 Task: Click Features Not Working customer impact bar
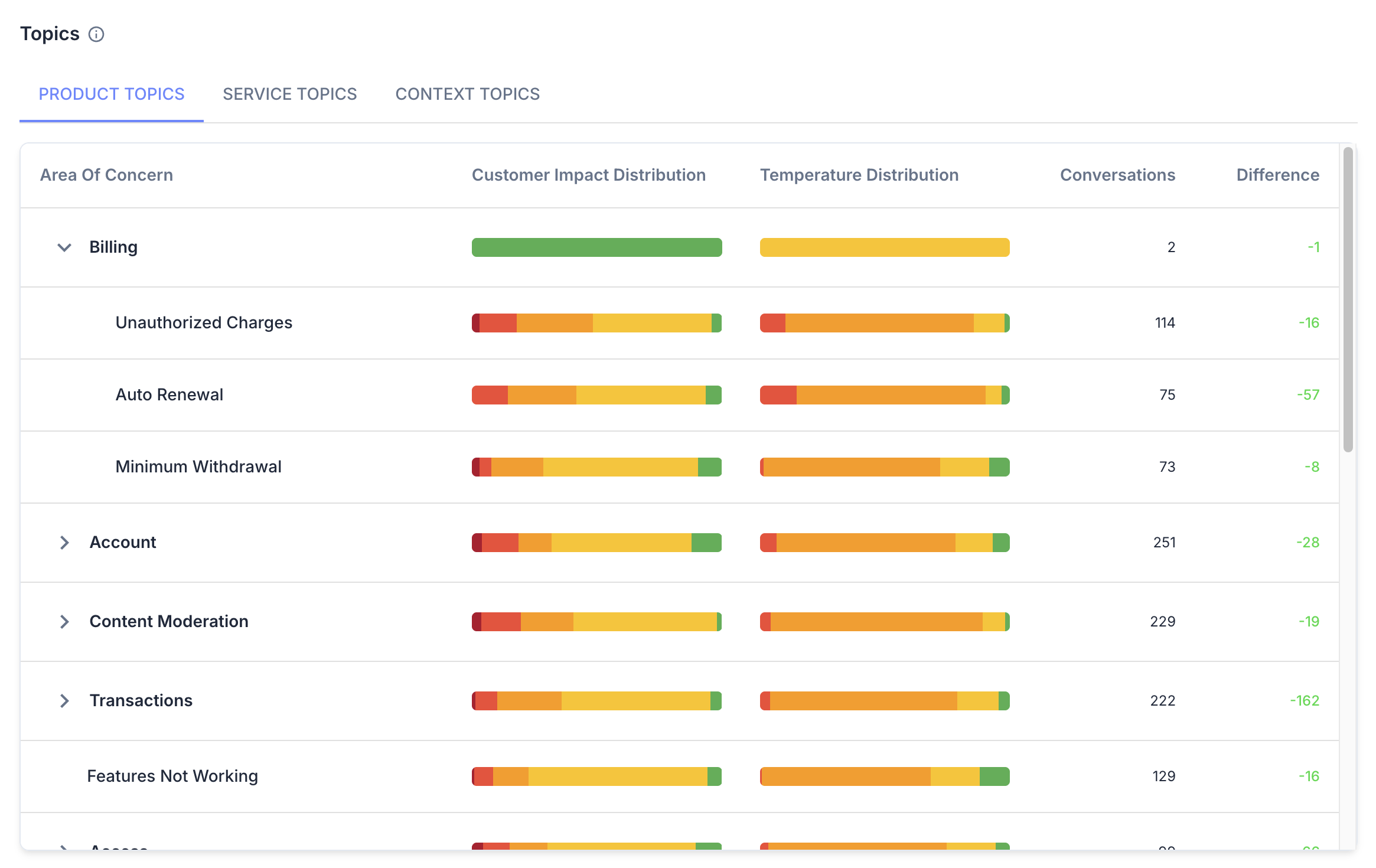coord(596,776)
